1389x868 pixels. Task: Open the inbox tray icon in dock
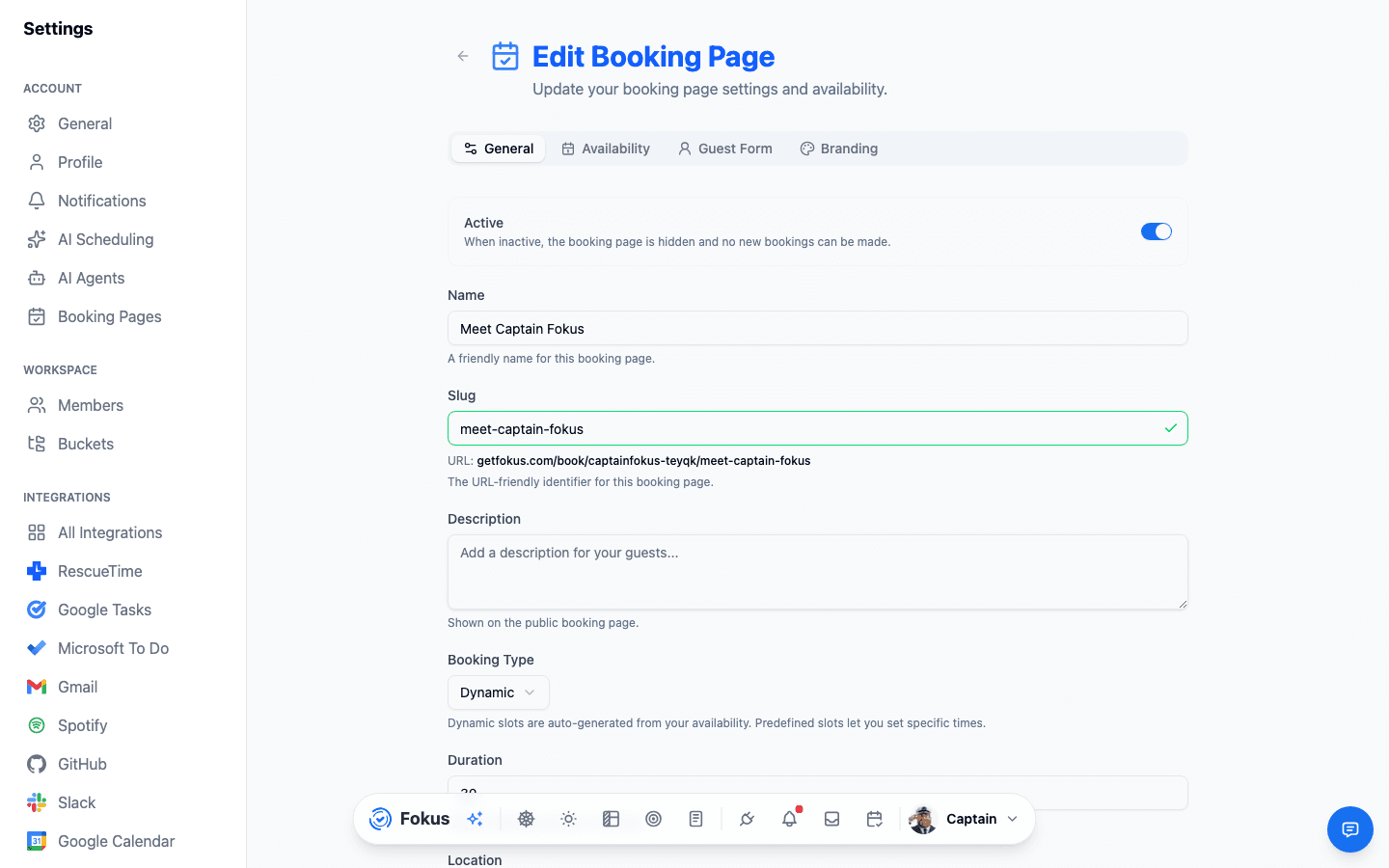click(831, 819)
